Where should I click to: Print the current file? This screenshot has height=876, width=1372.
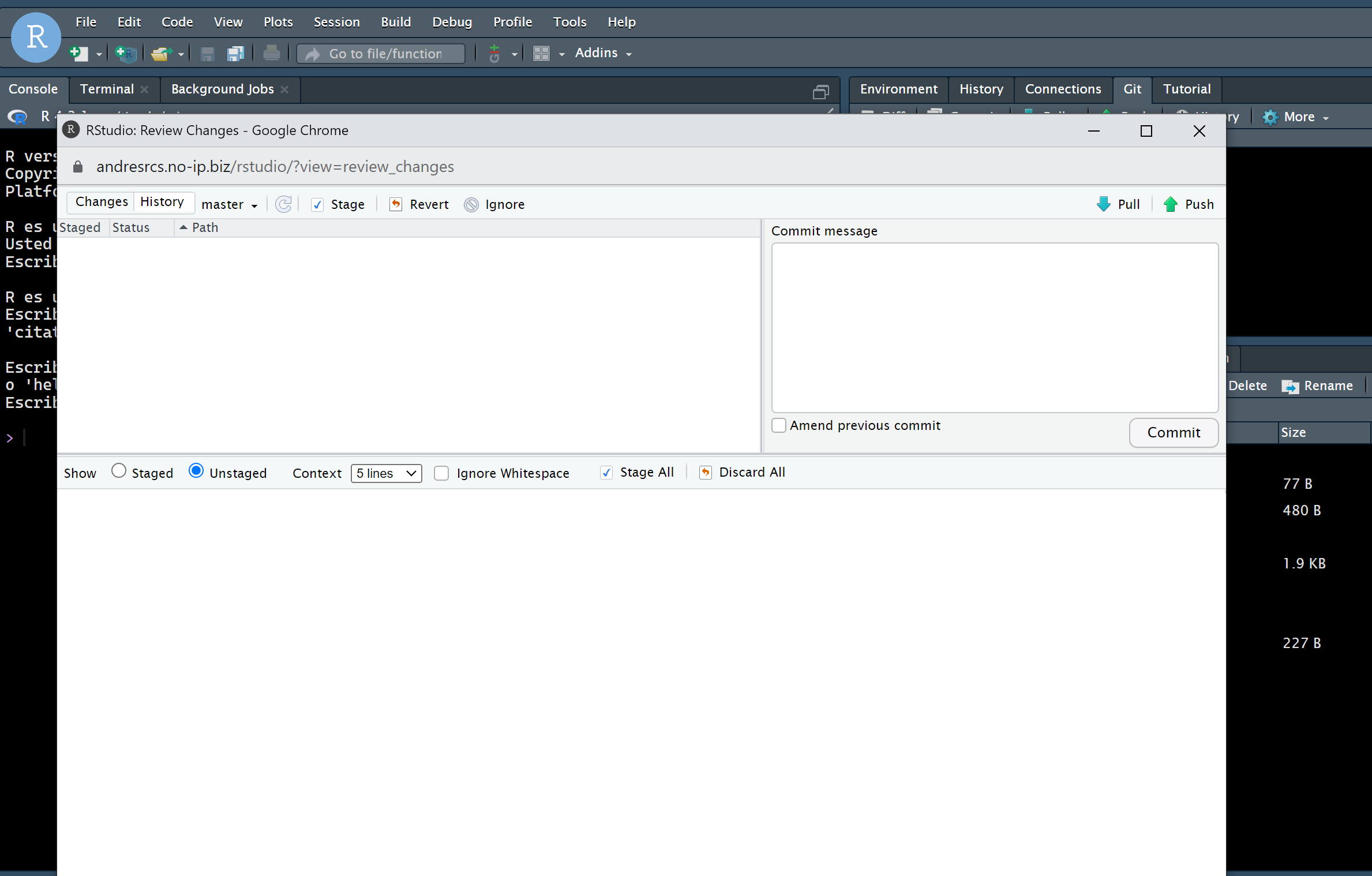[271, 53]
